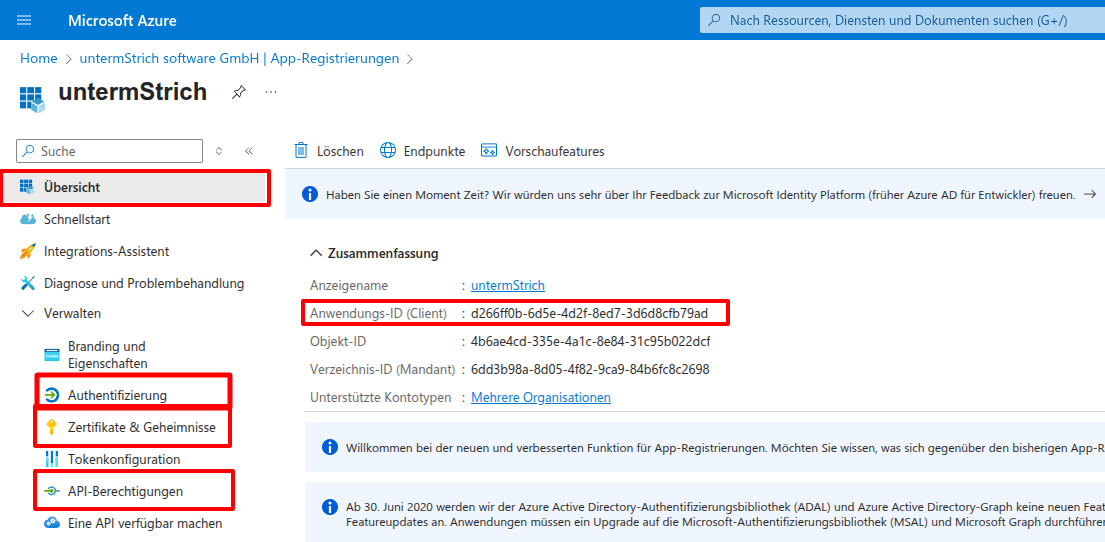This screenshot has width=1105, height=542.
Task: Open the more options ellipsis beside title
Action: point(271,92)
